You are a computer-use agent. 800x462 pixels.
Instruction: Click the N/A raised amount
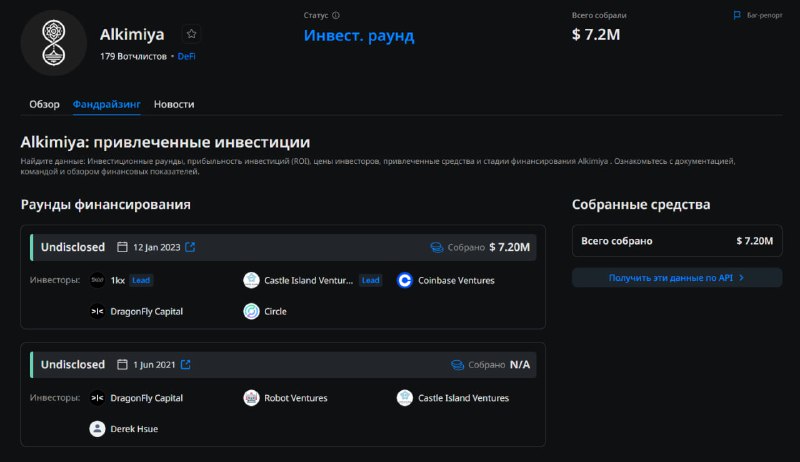click(520, 365)
